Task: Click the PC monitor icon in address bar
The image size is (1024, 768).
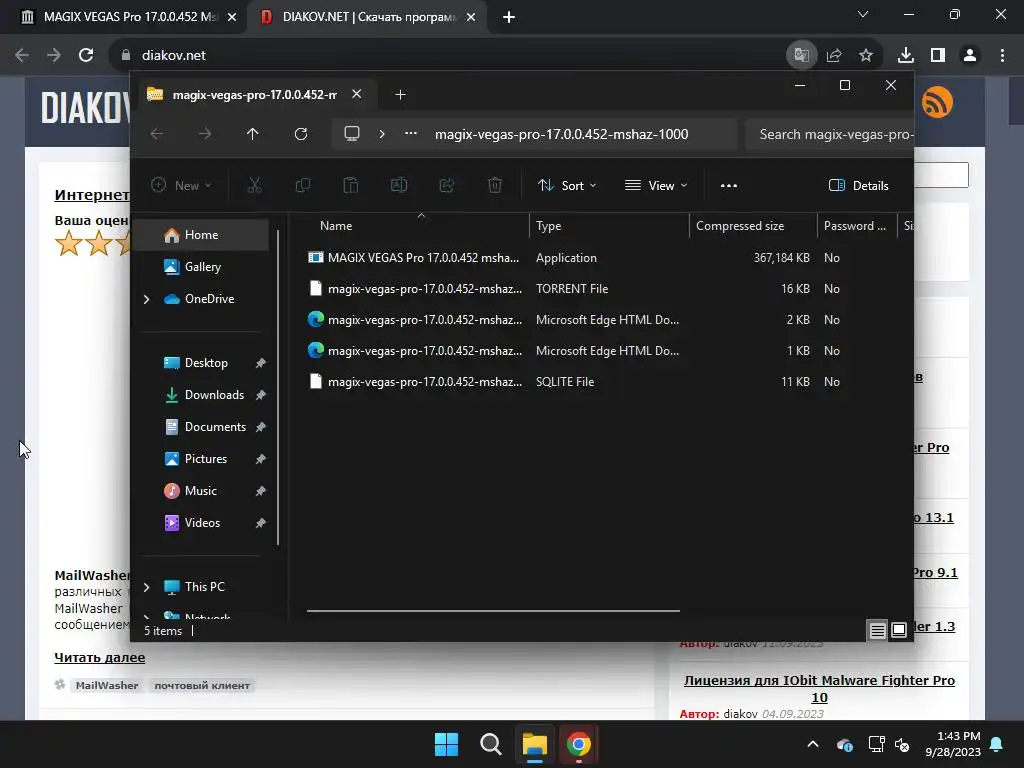Action: point(352,134)
